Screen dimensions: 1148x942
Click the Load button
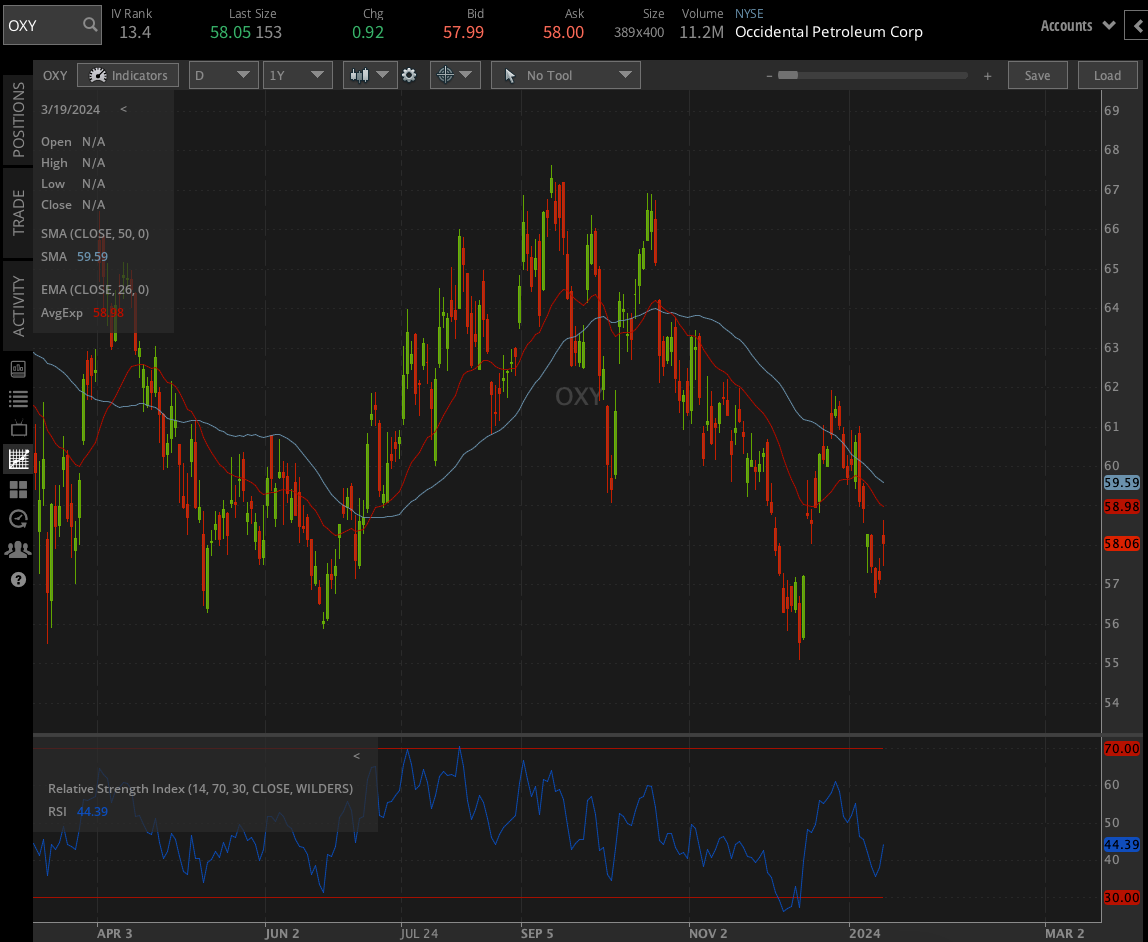pyautogui.click(x=1107, y=75)
